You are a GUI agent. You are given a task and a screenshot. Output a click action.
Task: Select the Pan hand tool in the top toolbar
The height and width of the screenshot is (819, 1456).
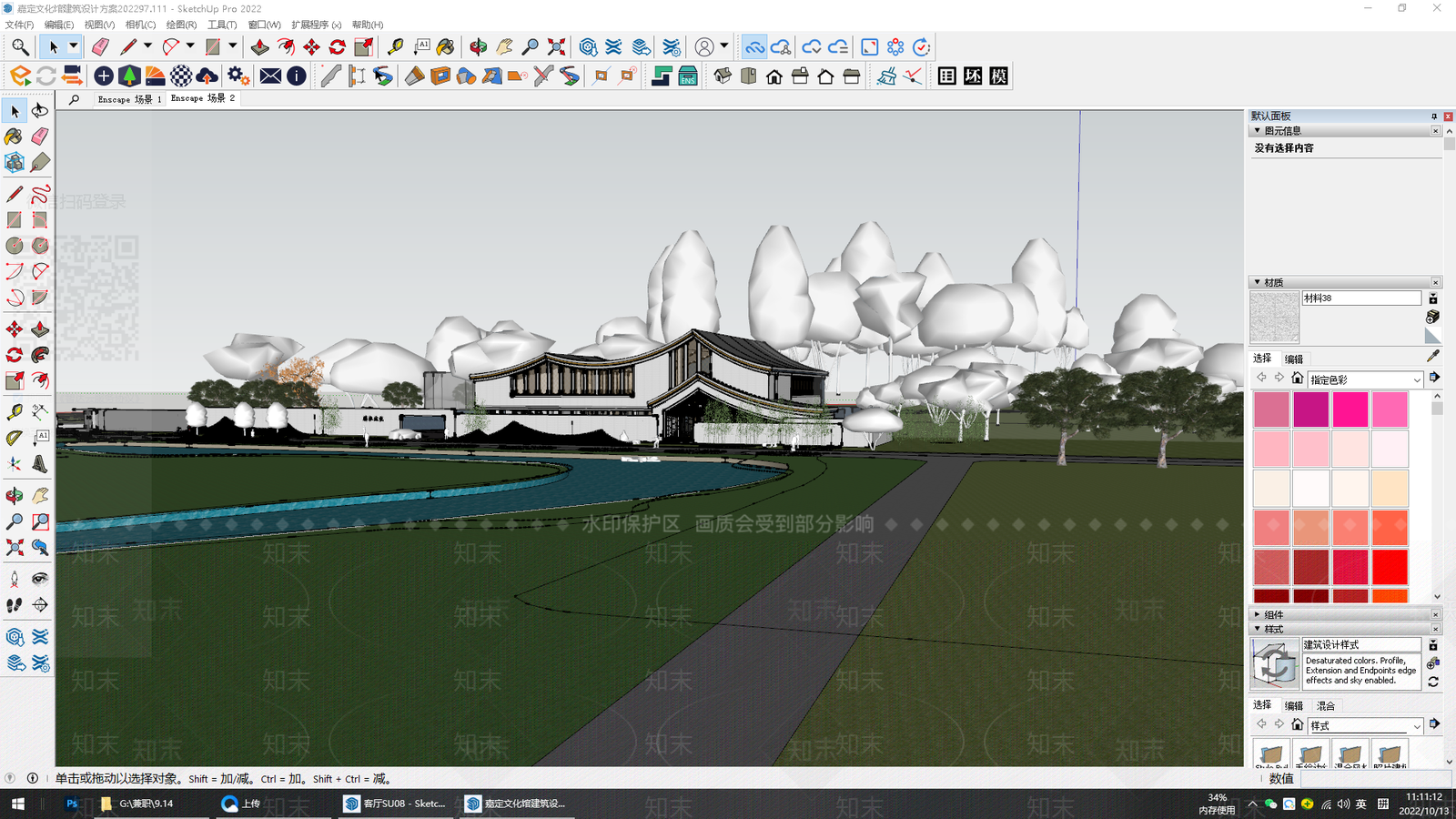(x=504, y=46)
